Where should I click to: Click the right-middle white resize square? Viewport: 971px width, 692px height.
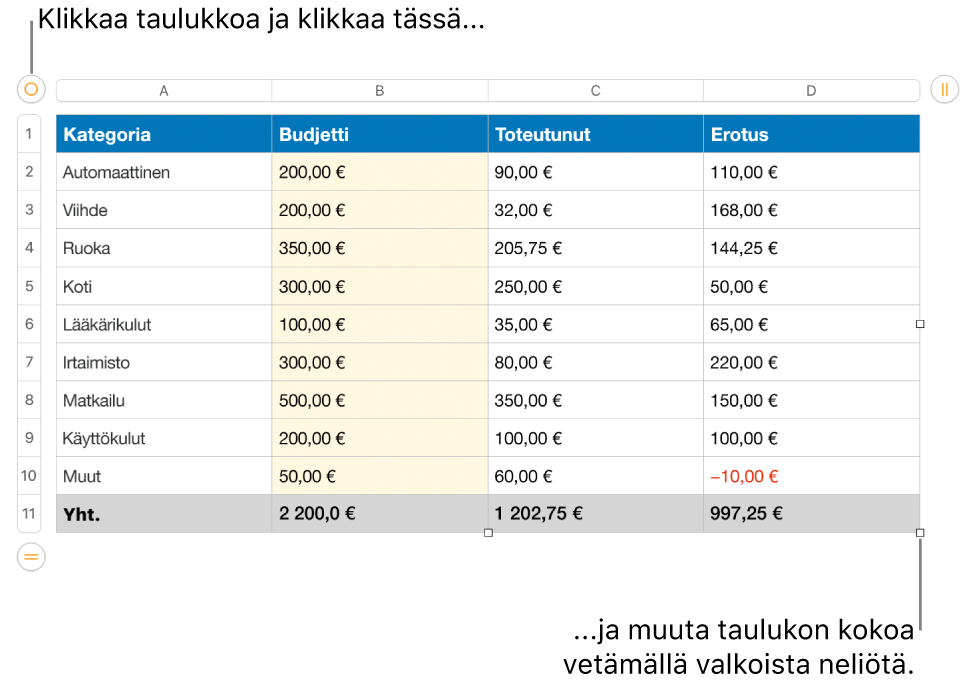coord(920,324)
